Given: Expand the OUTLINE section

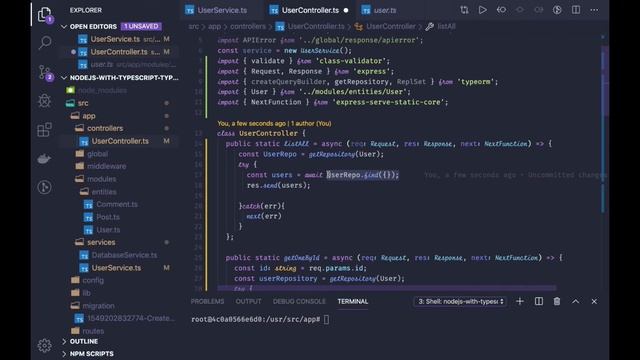Looking at the screenshot, I should (x=83, y=341).
